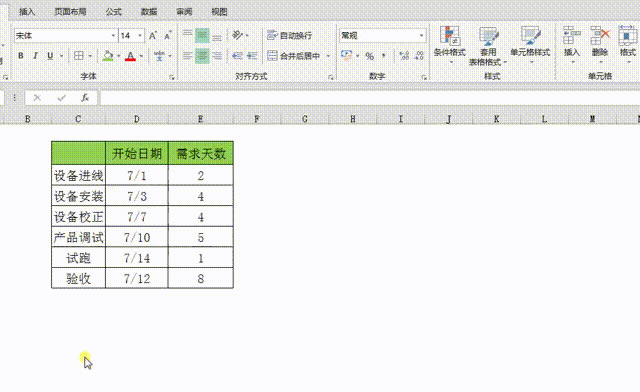This screenshot has height=392, width=640.
Task: Apply comma style separator
Action: click(383, 56)
